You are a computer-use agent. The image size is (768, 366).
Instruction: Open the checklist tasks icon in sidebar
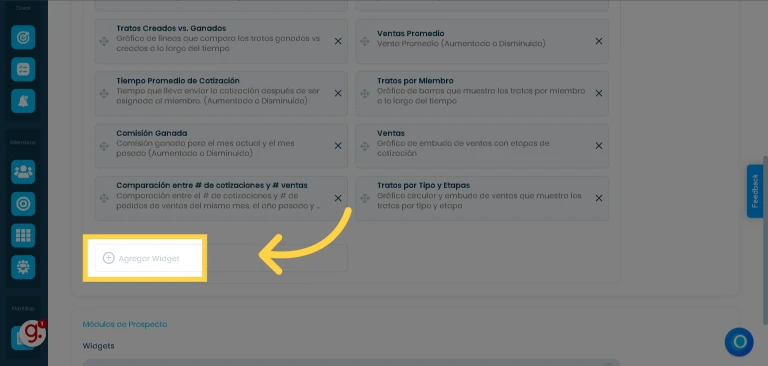23,69
